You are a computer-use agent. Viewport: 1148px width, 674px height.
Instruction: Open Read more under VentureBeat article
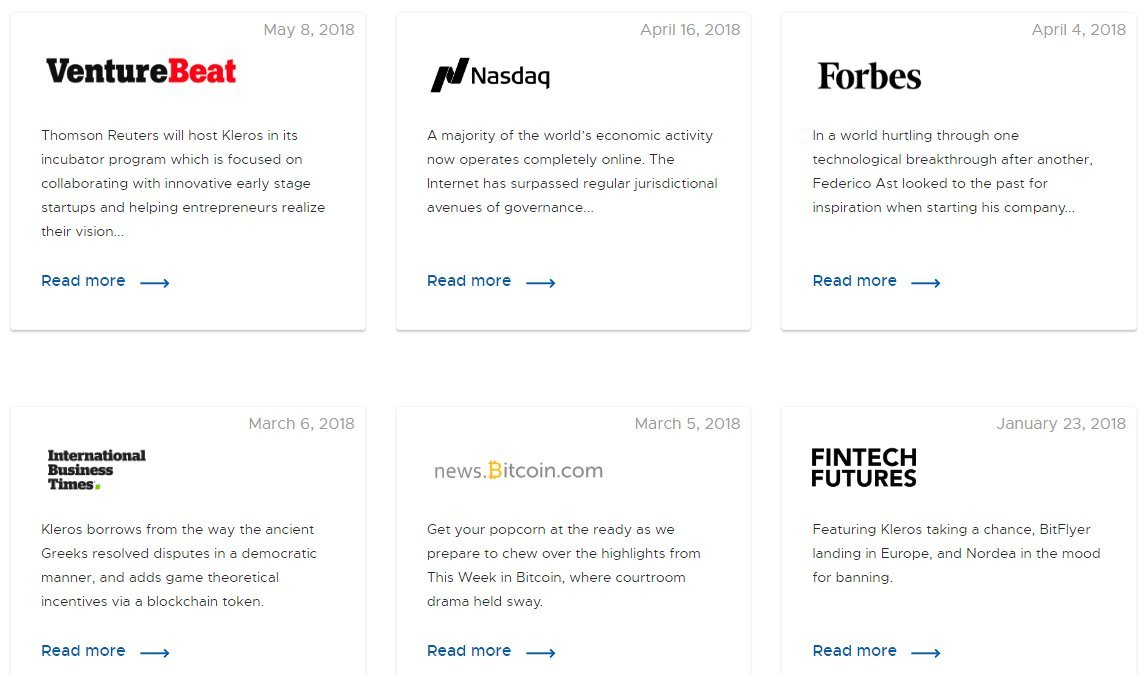(83, 281)
